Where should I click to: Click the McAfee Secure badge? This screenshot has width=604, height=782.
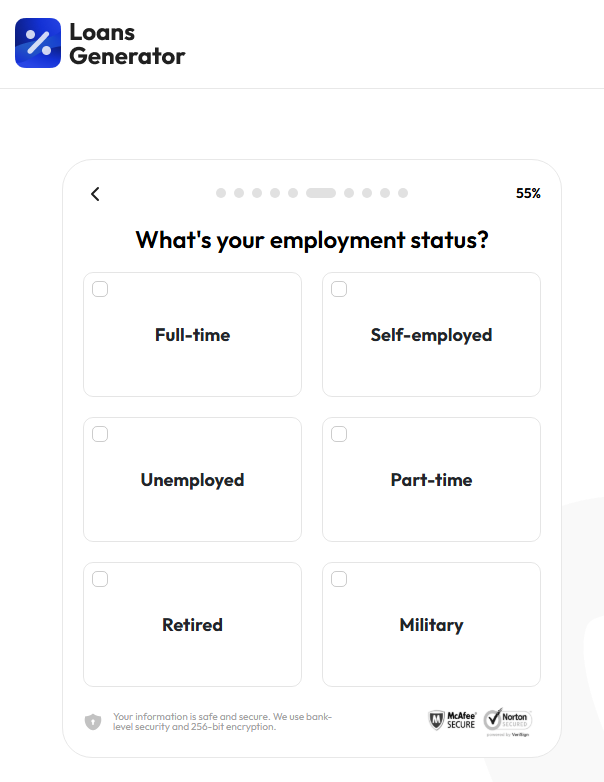click(452, 721)
